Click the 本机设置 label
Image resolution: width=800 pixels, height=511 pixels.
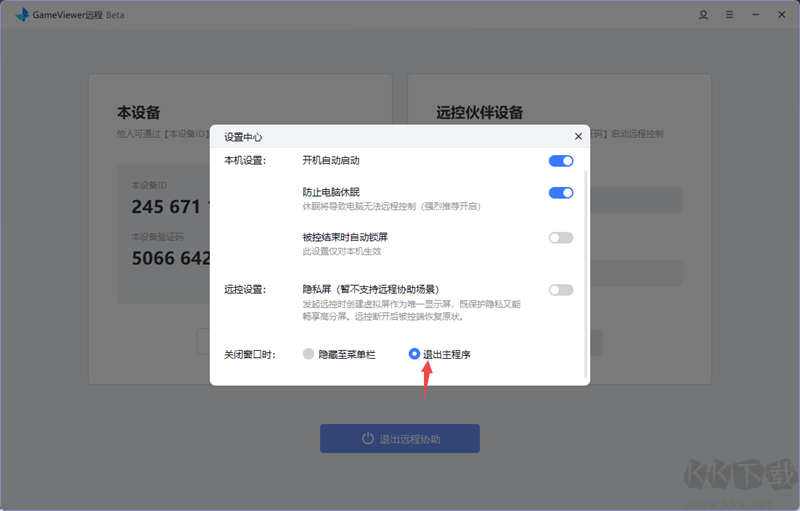245,161
